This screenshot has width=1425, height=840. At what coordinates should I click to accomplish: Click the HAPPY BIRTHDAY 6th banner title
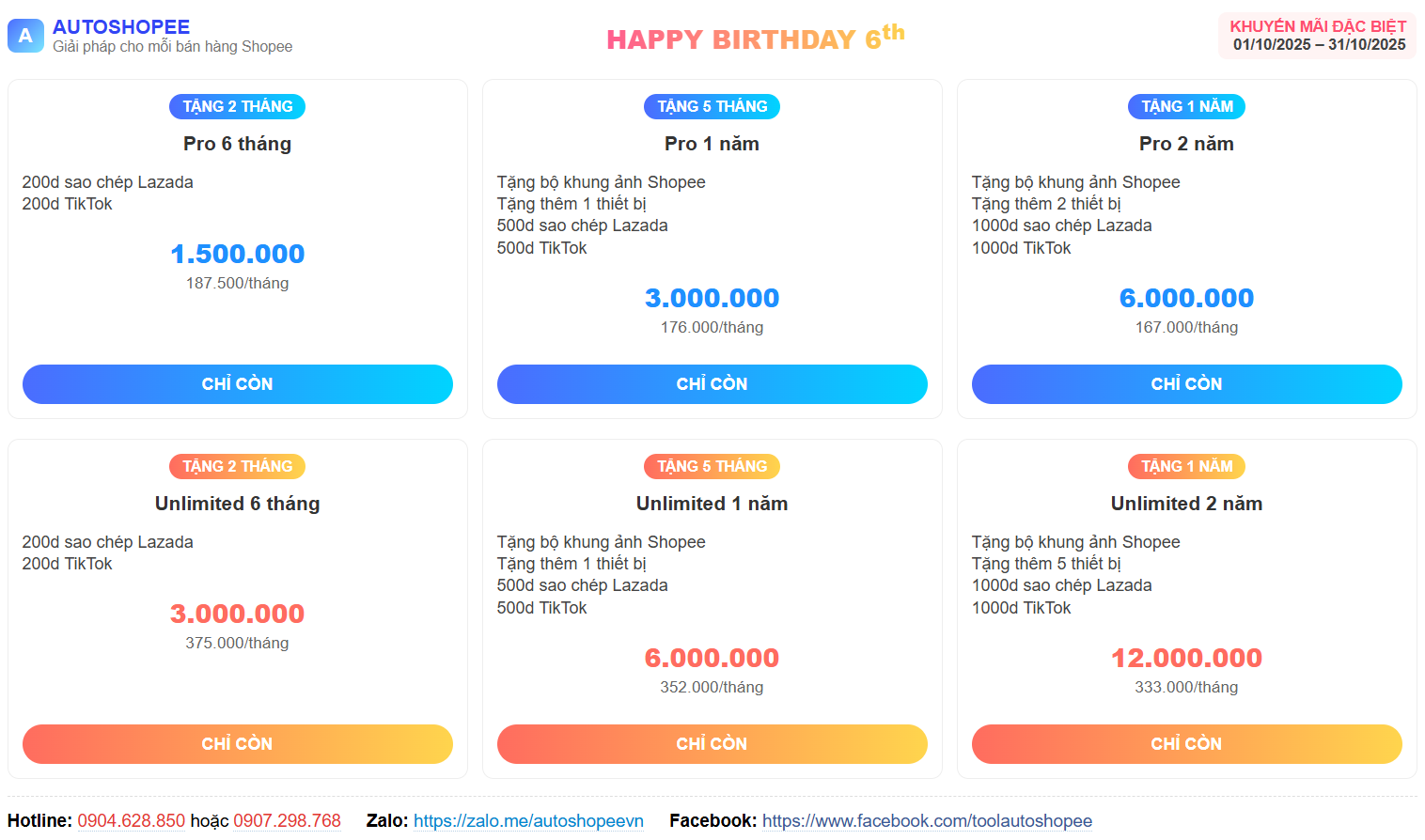(x=755, y=39)
